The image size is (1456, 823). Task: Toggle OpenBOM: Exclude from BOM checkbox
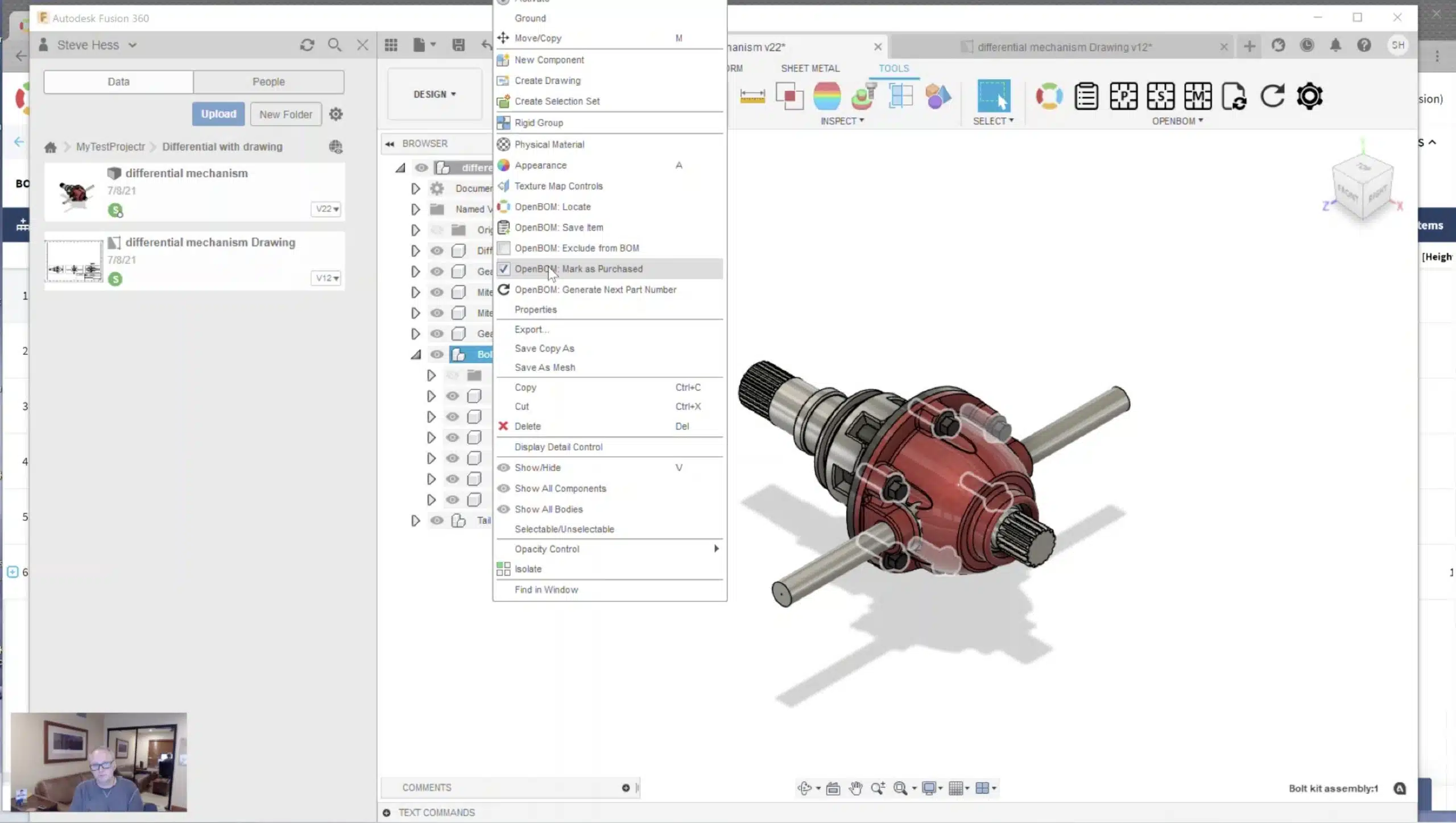503,248
